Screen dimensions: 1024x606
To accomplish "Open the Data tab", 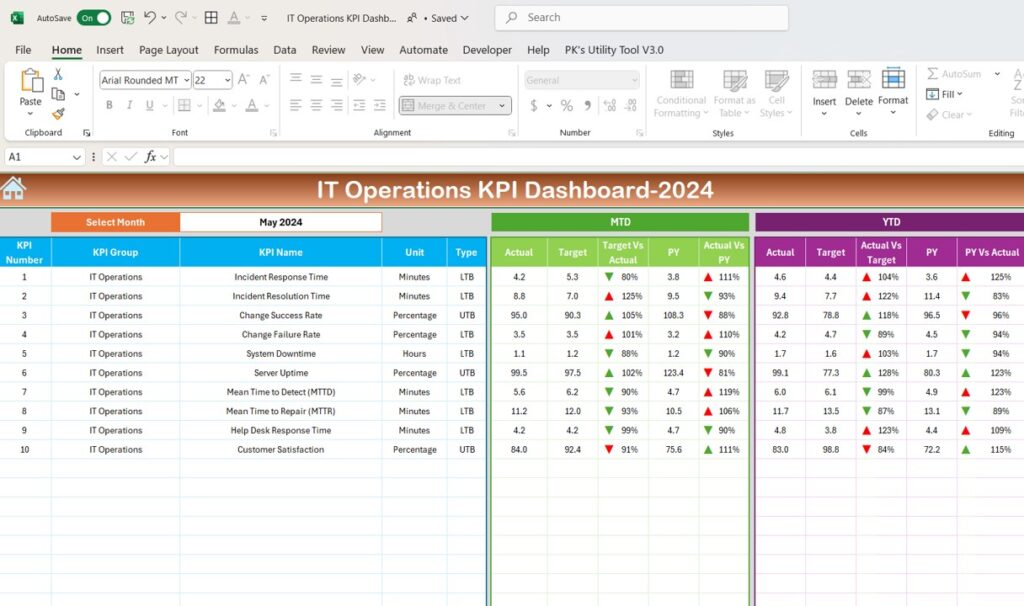I will [285, 50].
